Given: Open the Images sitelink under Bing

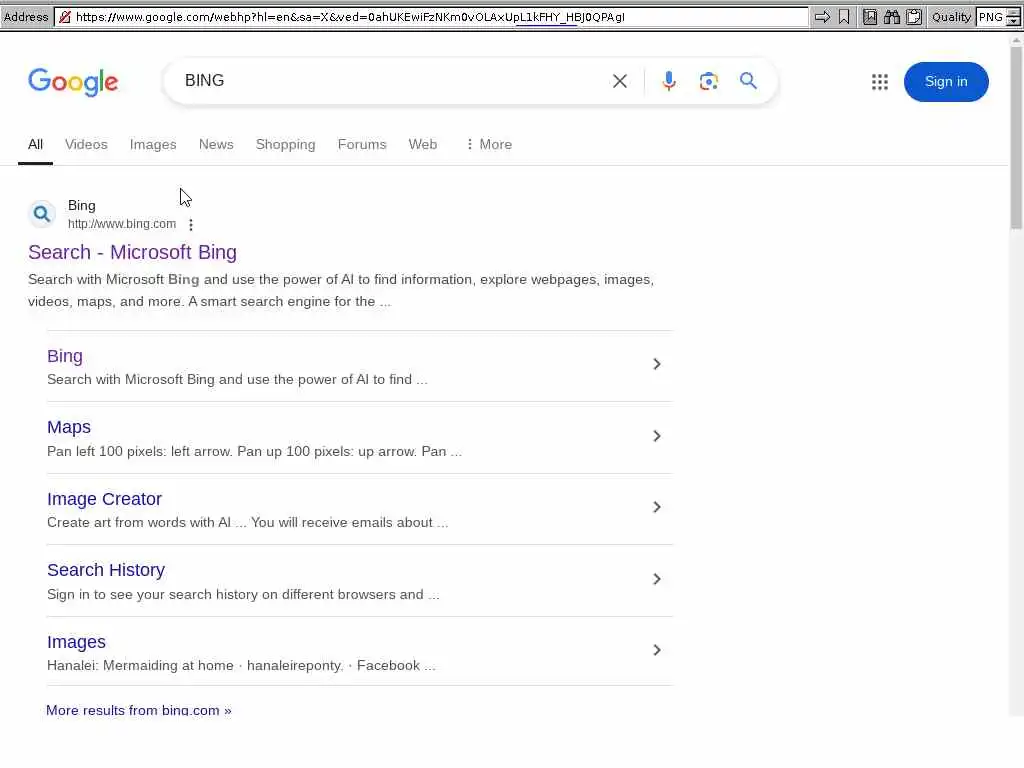Looking at the screenshot, I should 76,642.
